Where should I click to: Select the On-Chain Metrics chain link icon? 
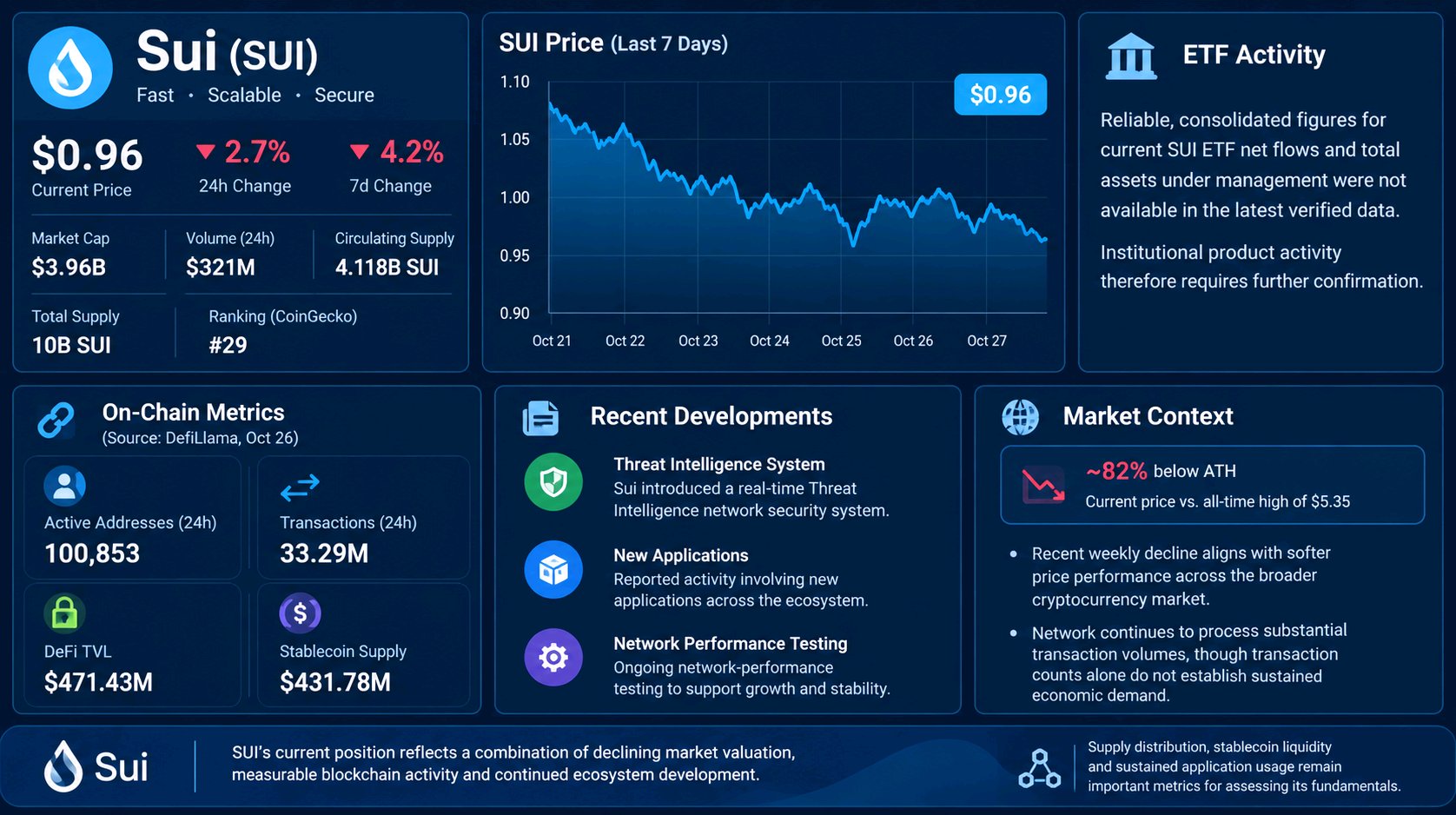point(56,421)
